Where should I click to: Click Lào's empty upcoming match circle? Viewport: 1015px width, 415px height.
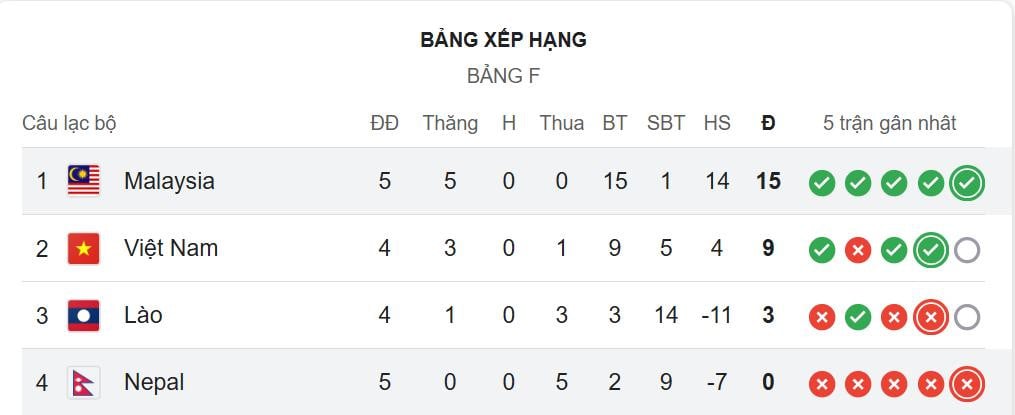pyautogui.click(x=967, y=317)
